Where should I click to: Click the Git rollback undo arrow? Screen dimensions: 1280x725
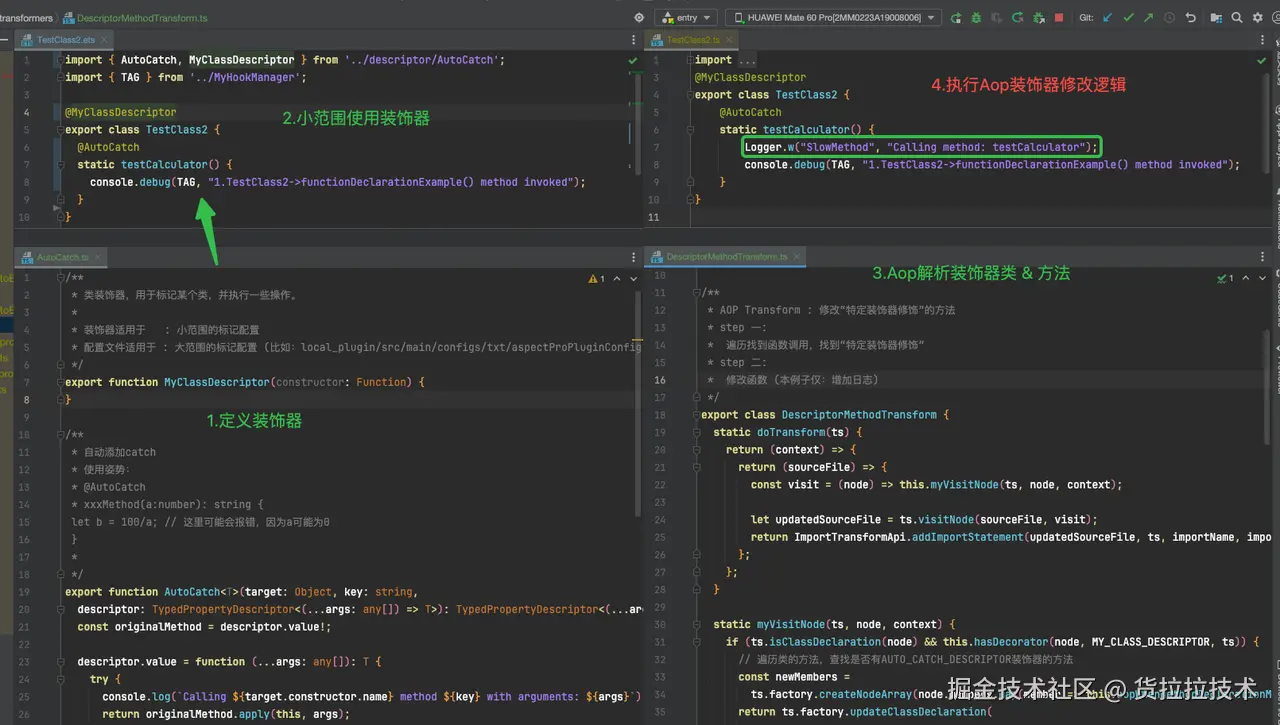tap(1190, 18)
